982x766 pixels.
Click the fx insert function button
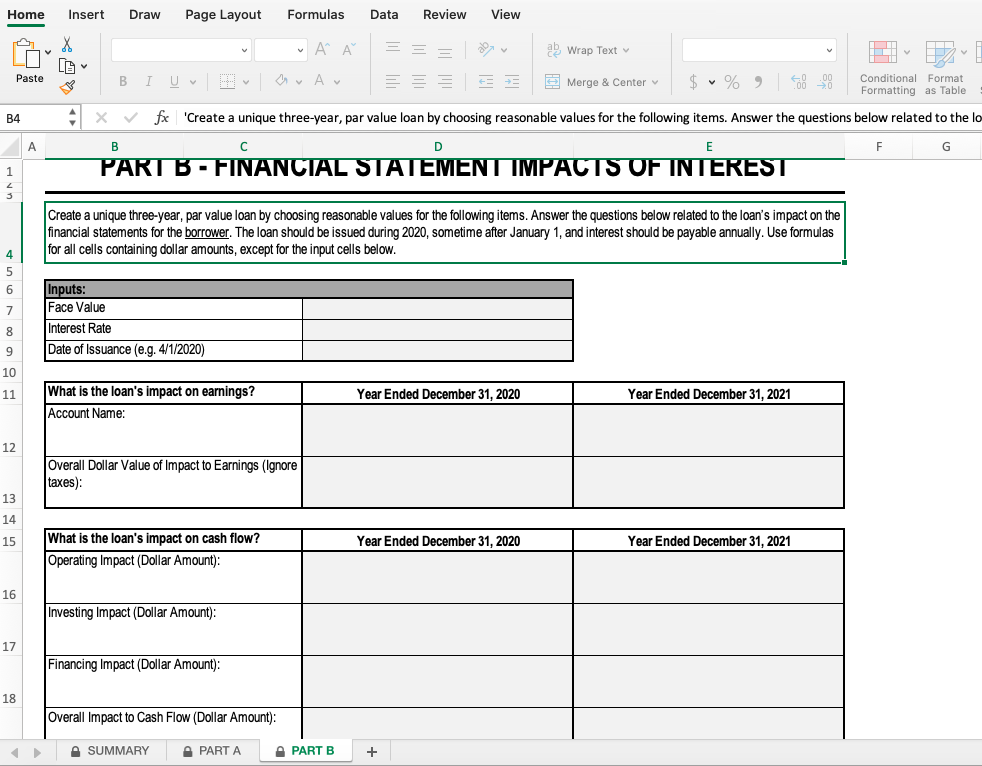point(162,117)
